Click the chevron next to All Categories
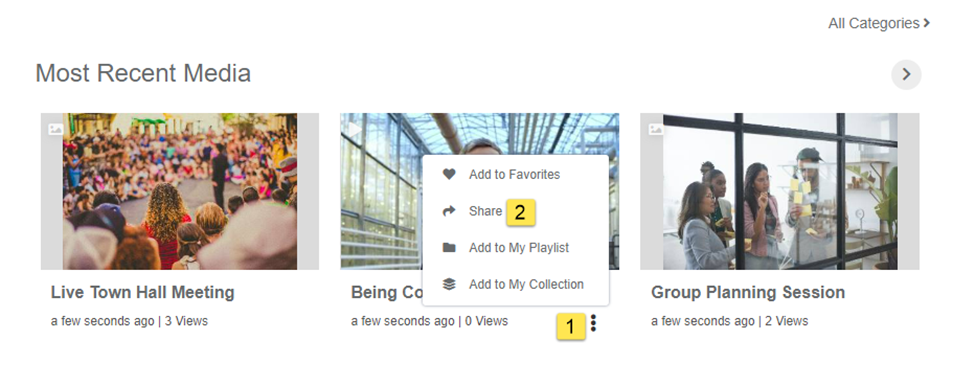This screenshot has height=382, width=975. [x=926, y=24]
